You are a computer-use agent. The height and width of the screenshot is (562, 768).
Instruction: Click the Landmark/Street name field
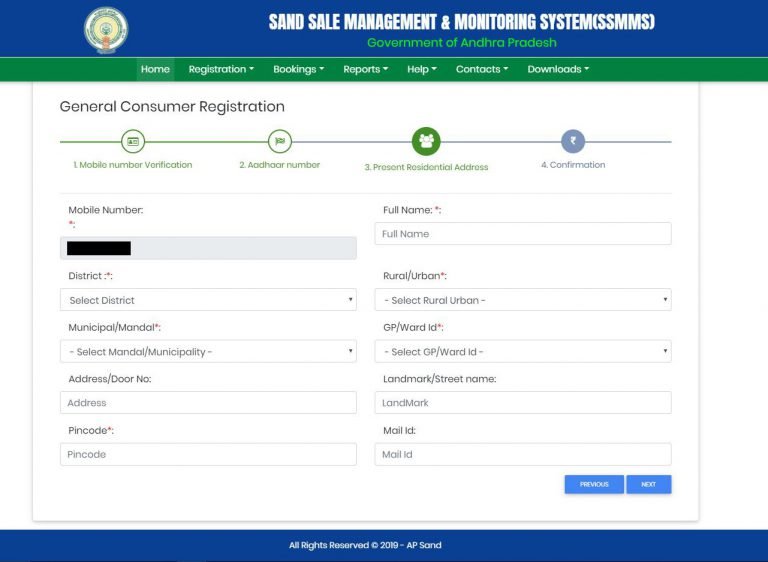coord(523,403)
